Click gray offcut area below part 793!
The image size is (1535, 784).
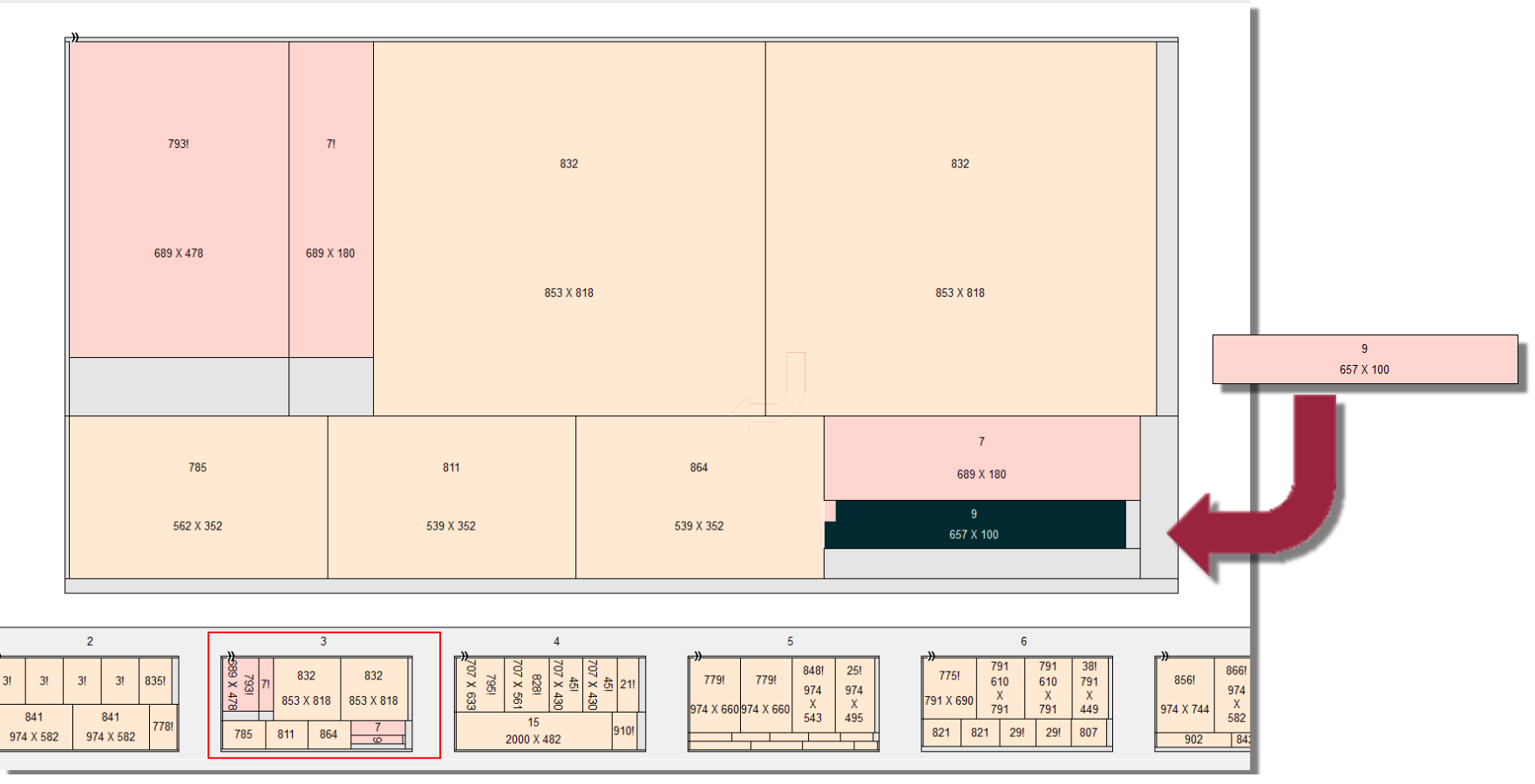click(x=179, y=386)
